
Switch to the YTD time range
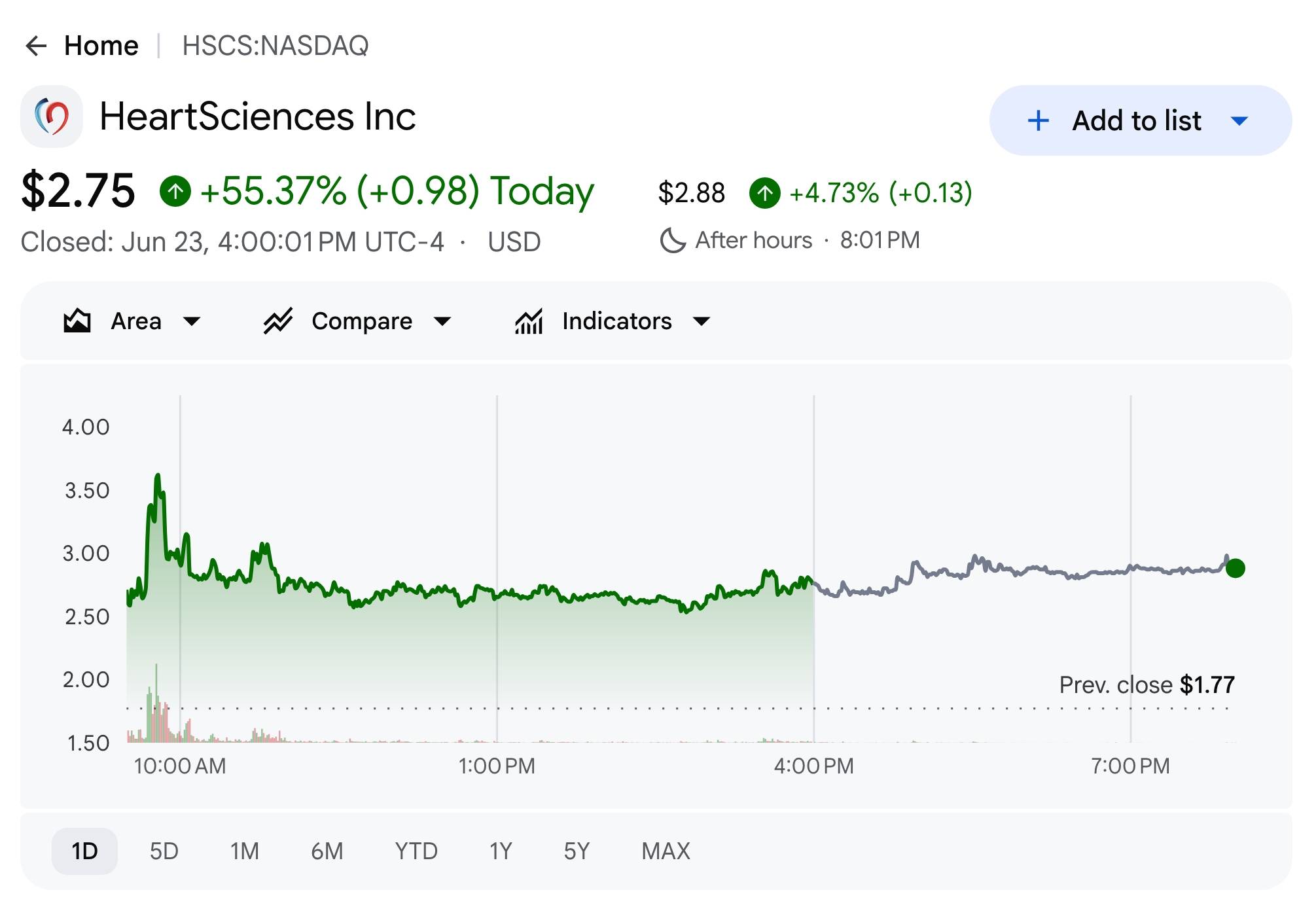pos(416,851)
